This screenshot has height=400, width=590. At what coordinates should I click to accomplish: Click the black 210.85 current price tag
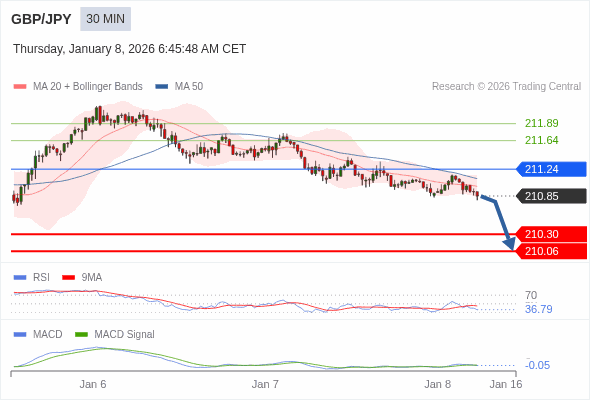(x=551, y=196)
